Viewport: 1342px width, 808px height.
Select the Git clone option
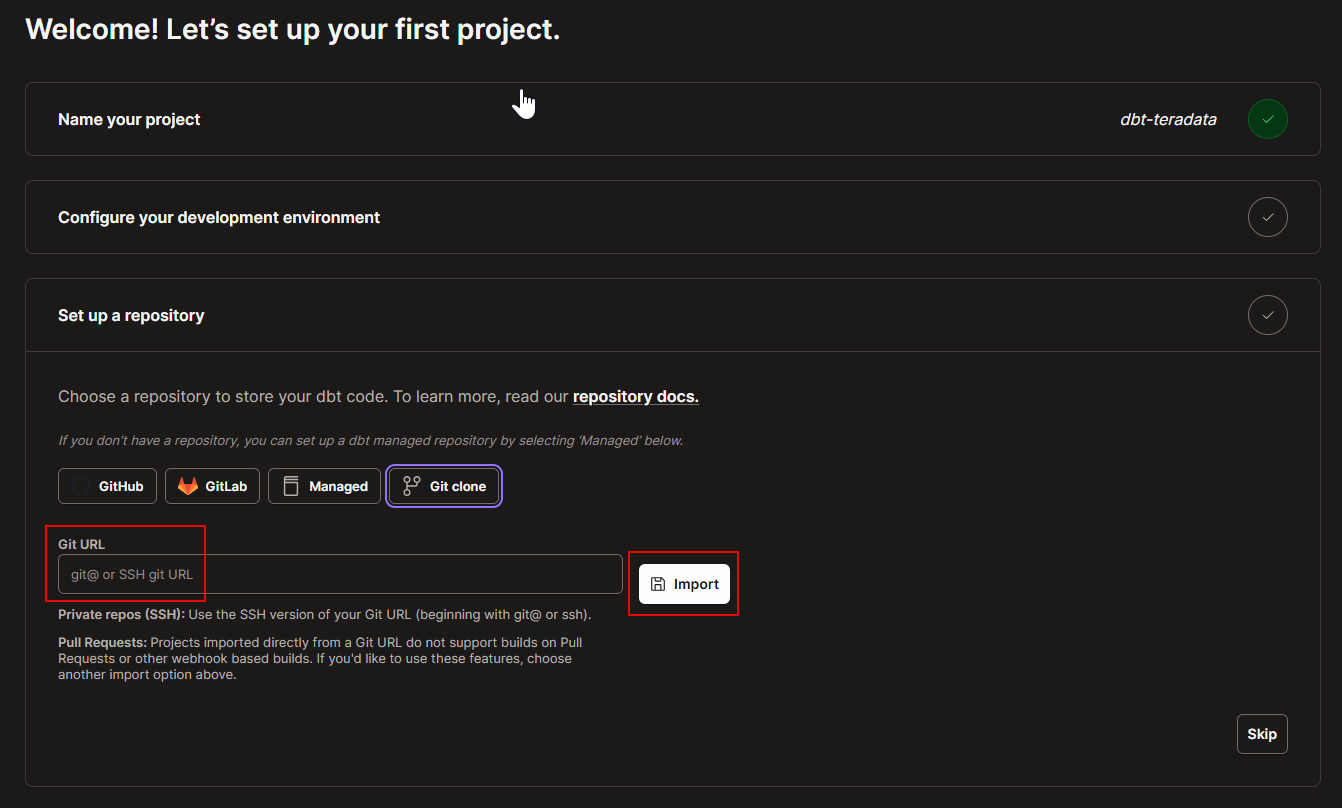(444, 486)
